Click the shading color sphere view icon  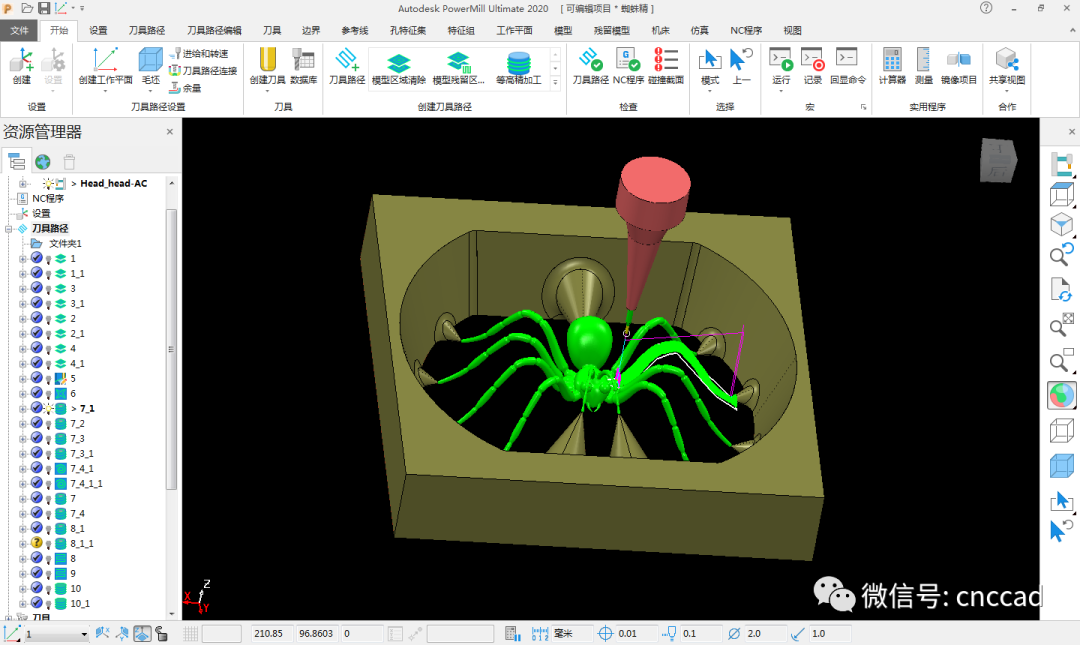pyautogui.click(x=1060, y=396)
